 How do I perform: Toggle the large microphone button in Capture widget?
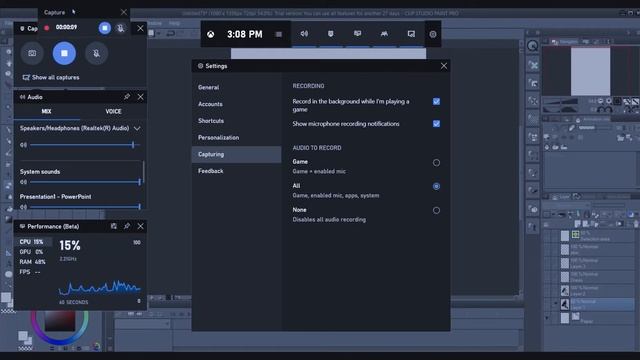pyautogui.click(x=96, y=53)
